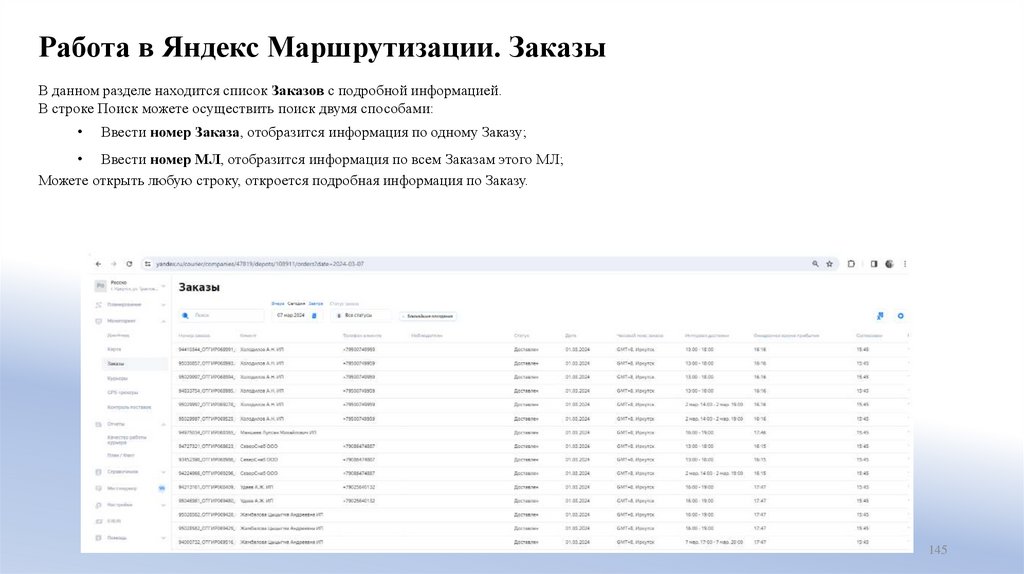Screen dimensions: 1024x574
Task: Click the Заказы page heading
Action: tap(199, 287)
